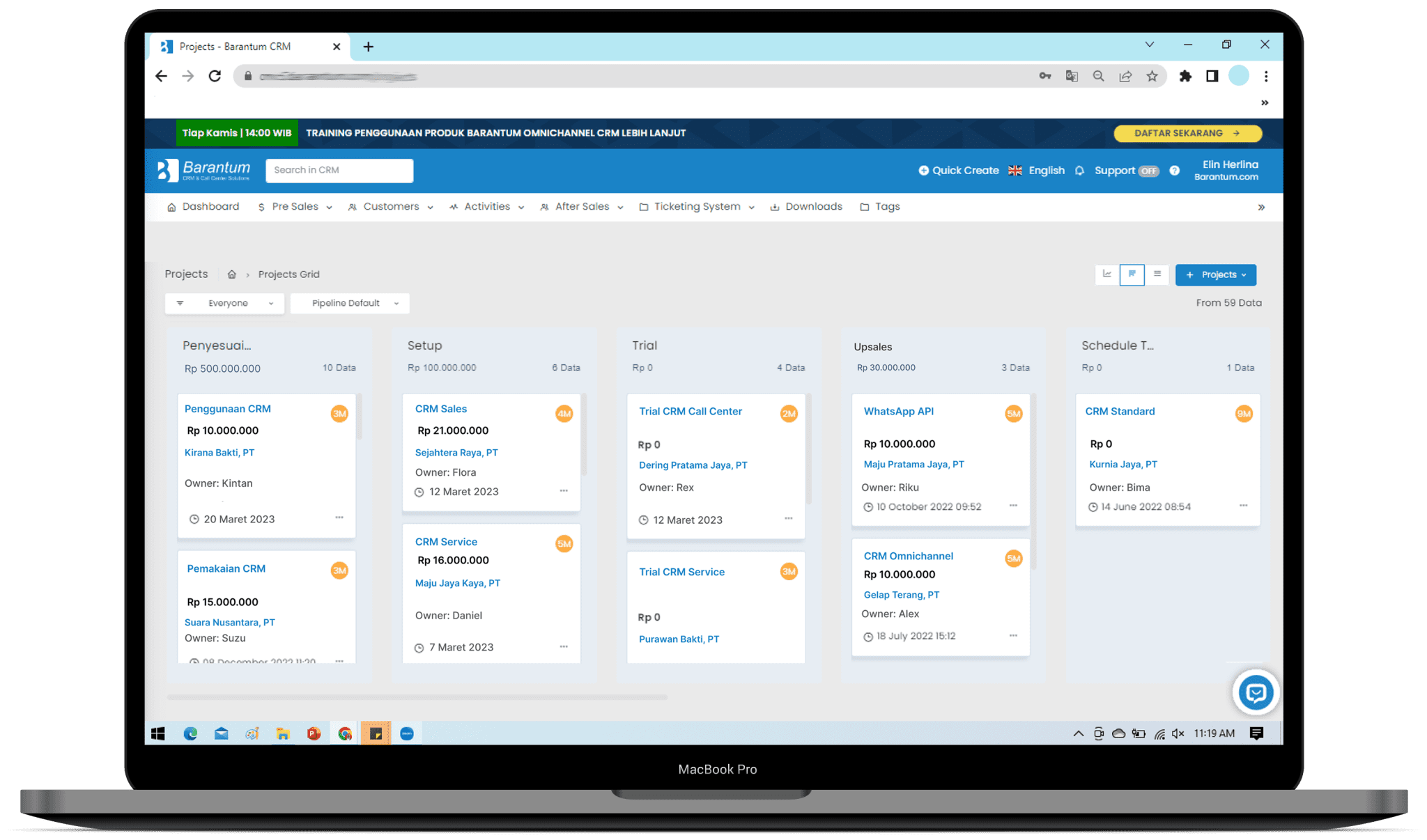Turn the Support OFF switch on
The height and width of the screenshot is (840, 1427).
click(1150, 171)
